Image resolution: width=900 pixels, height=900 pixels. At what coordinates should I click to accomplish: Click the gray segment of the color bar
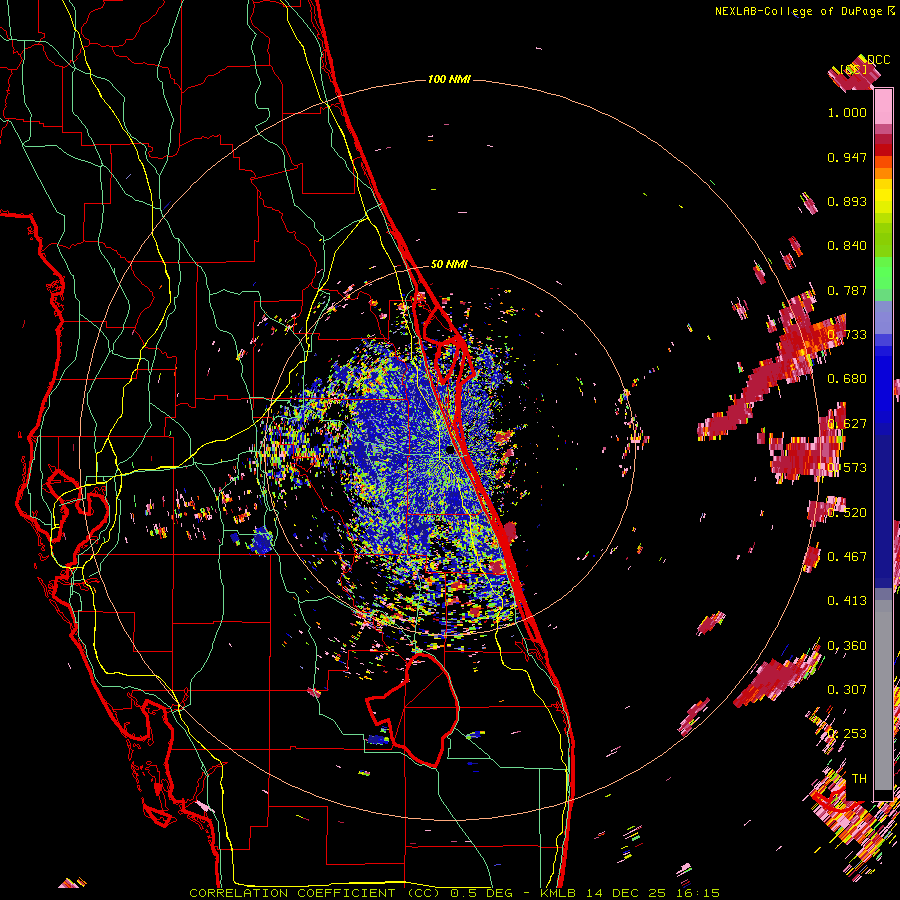pyautogui.click(x=883, y=695)
